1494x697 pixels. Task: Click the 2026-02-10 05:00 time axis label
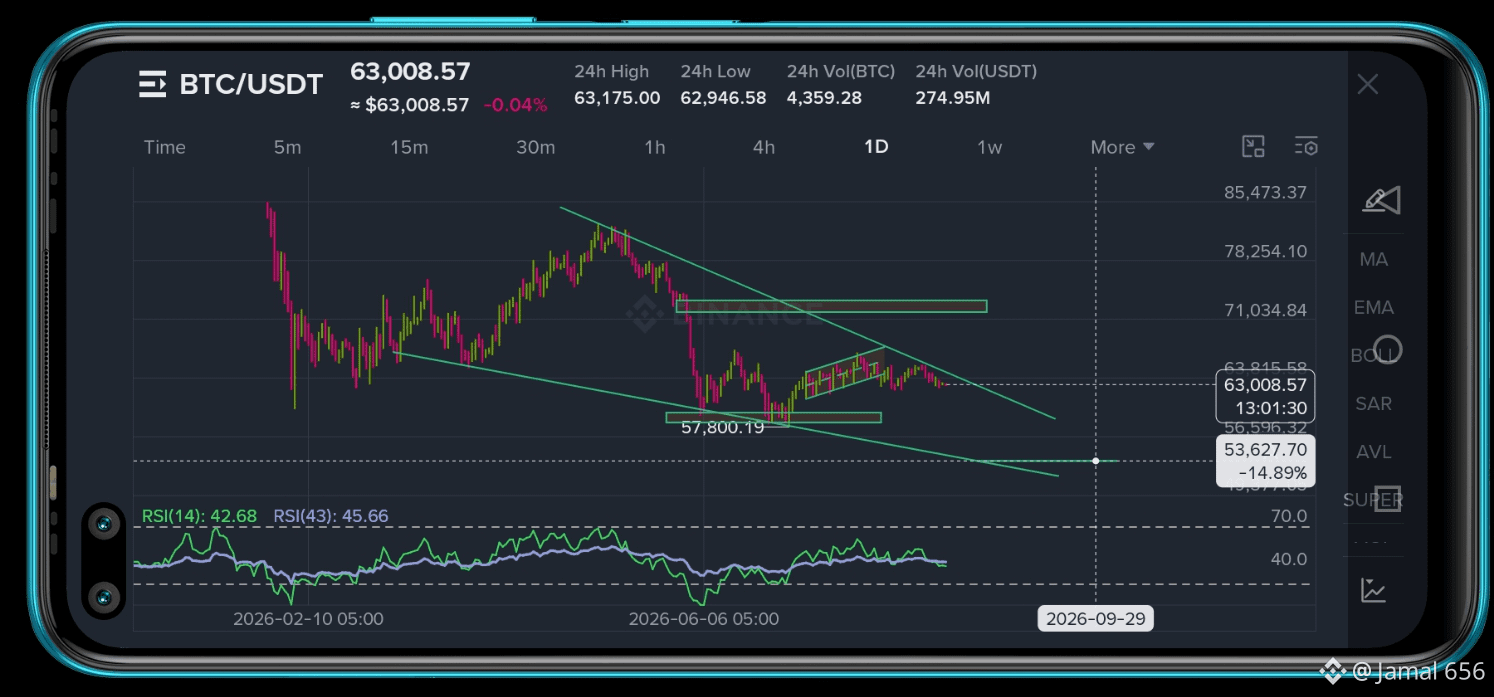(x=308, y=619)
